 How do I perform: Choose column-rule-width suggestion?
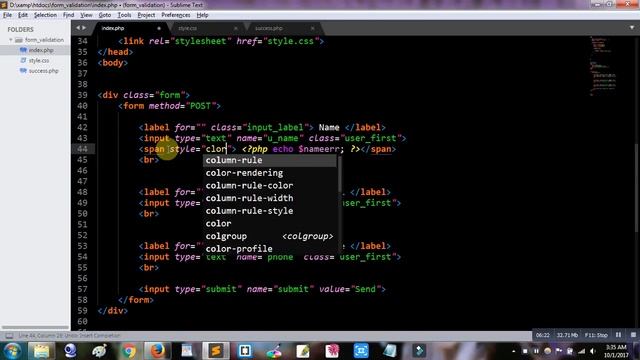coord(270,198)
